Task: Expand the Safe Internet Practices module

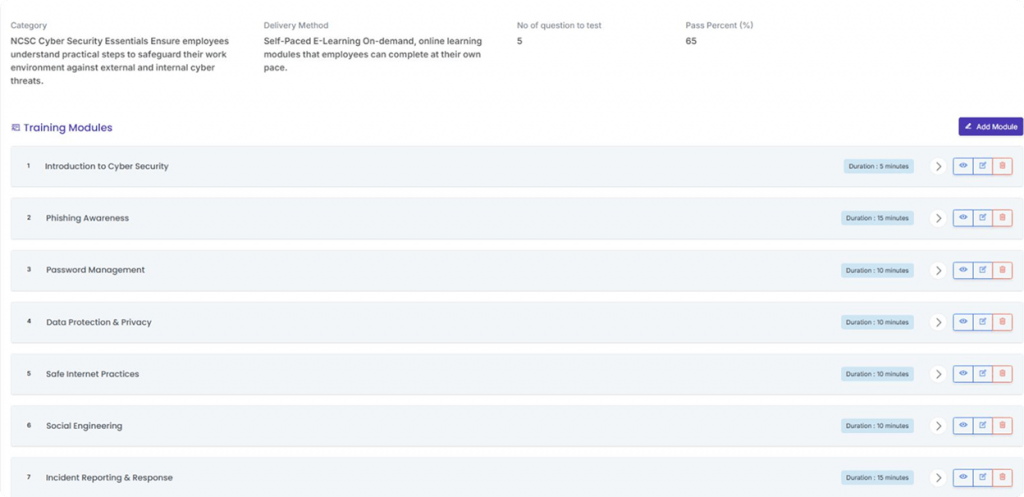Action: [938, 374]
